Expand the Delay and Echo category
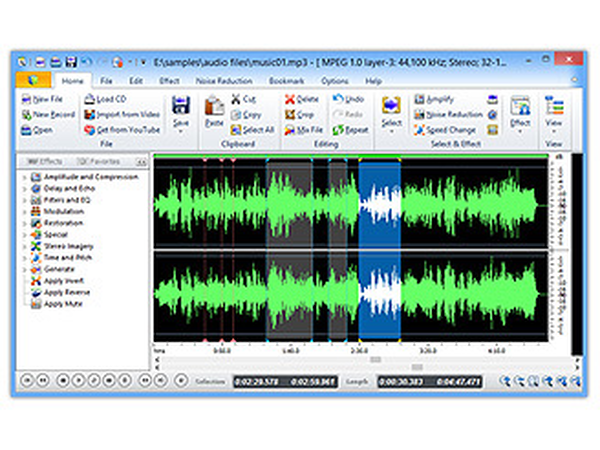The width and height of the screenshot is (600, 450). pyautogui.click(x=24, y=189)
